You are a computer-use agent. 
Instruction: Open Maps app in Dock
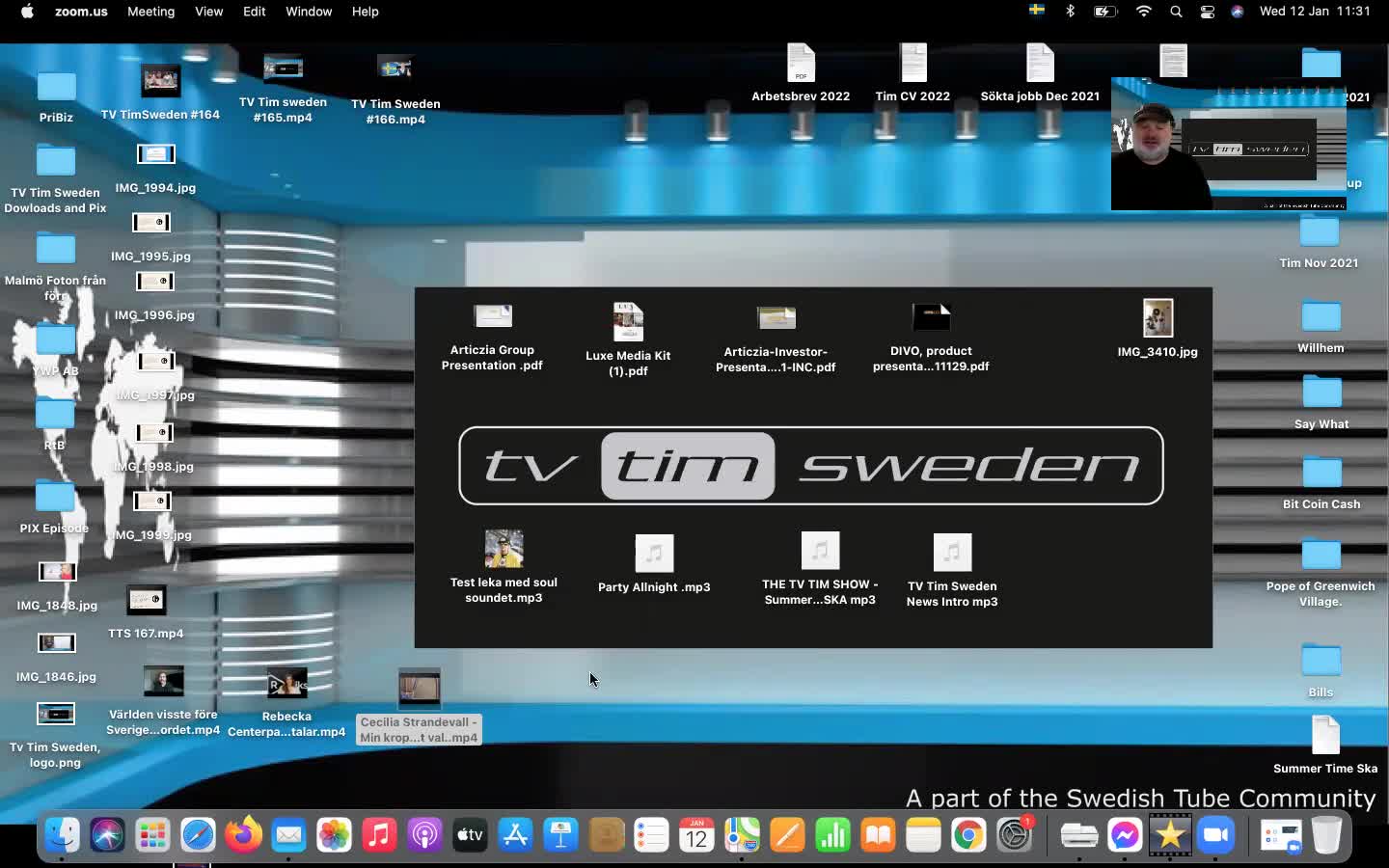click(742, 835)
